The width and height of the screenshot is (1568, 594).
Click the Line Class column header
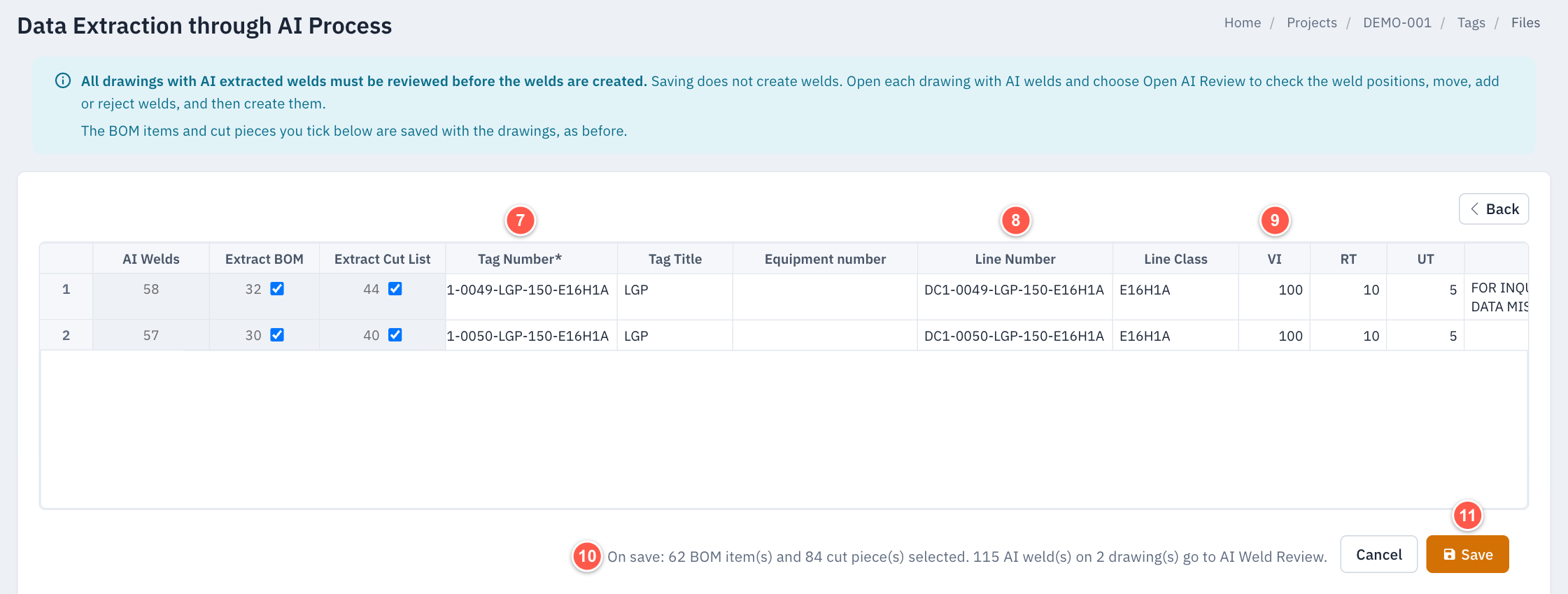coord(1176,259)
